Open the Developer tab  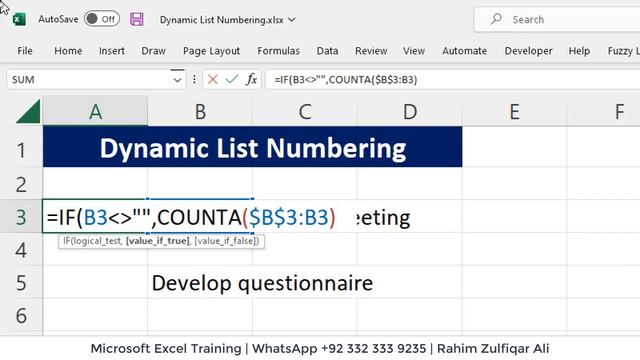(529, 51)
